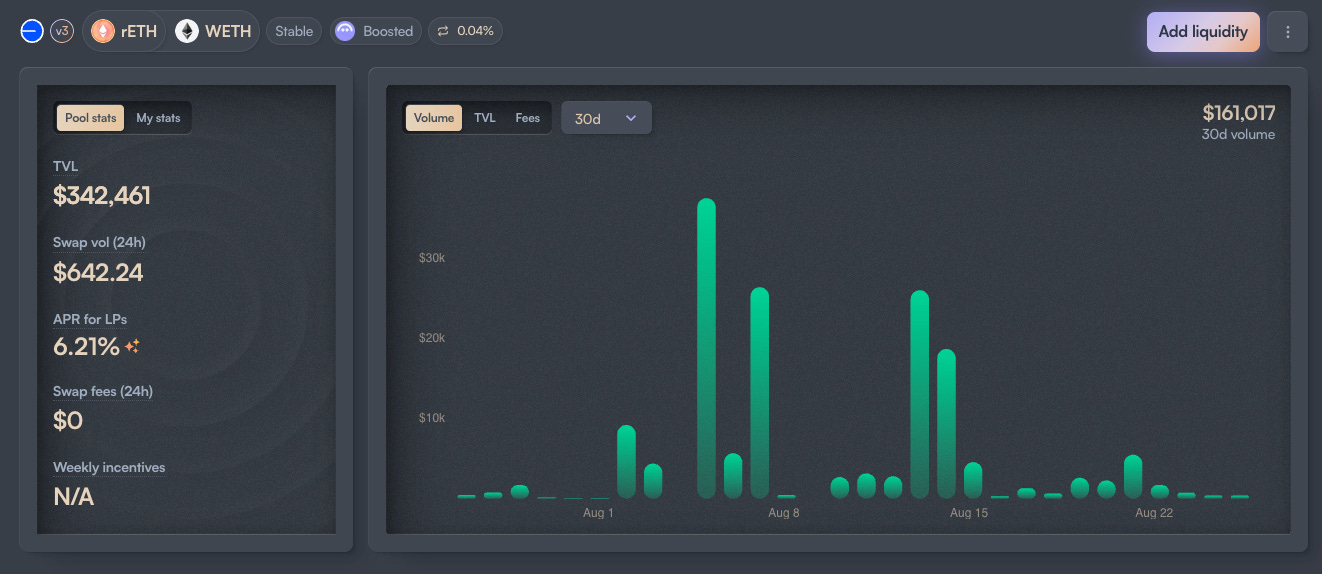Click the v3 version badge

pyautogui.click(x=62, y=31)
